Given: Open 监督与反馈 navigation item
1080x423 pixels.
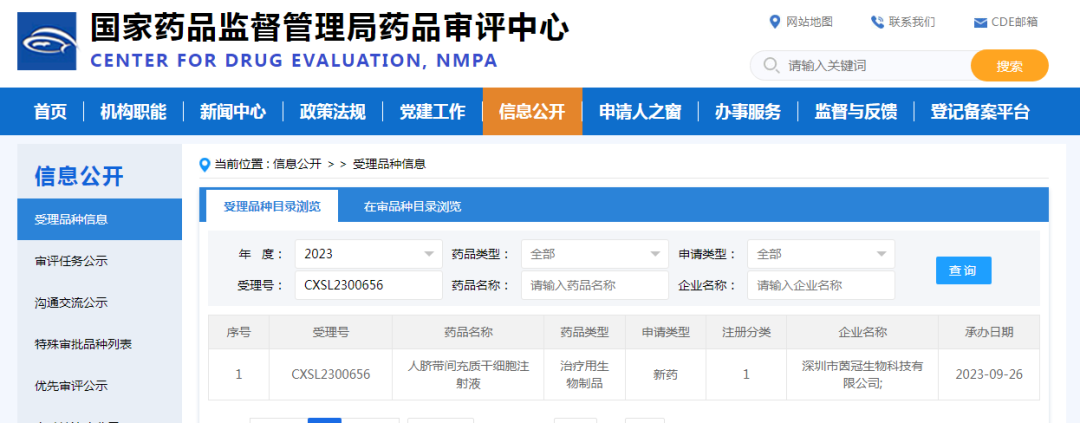Looking at the screenshot, I should coord(855,112).
